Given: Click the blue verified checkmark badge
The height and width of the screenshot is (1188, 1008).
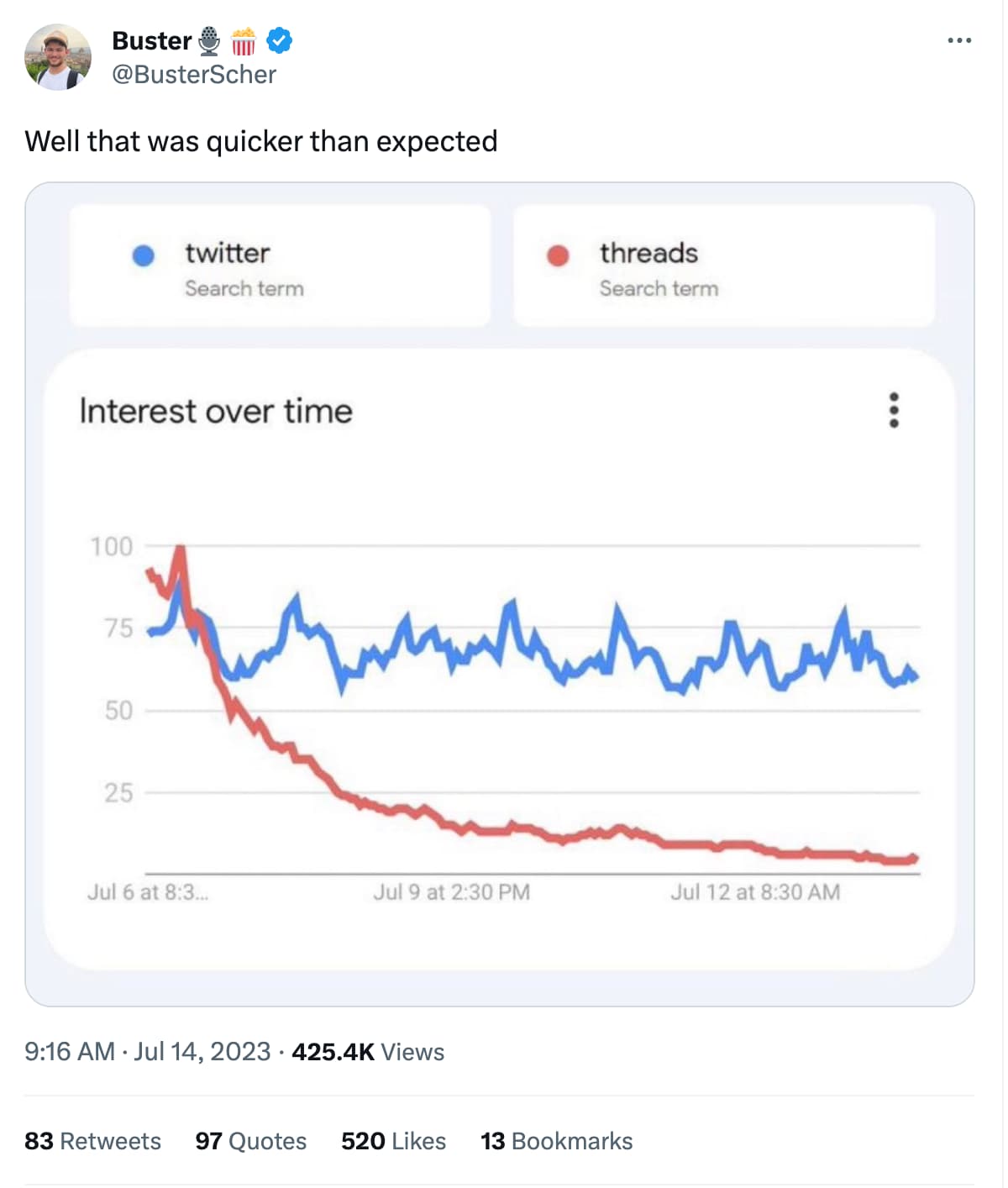Looking at the screenshot, I should click(x=280, y=40).
